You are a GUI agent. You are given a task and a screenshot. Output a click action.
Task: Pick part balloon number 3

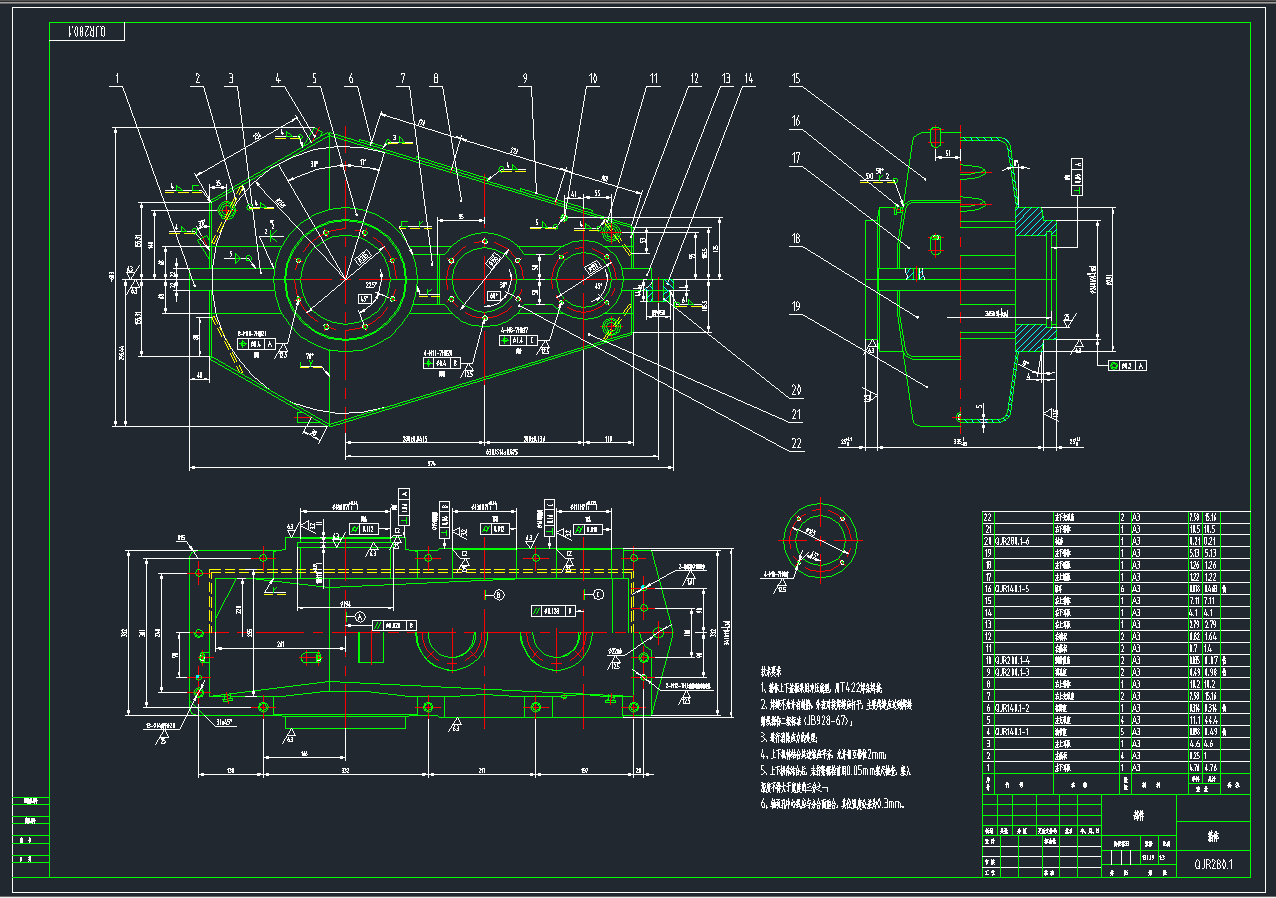click(230, 77)
